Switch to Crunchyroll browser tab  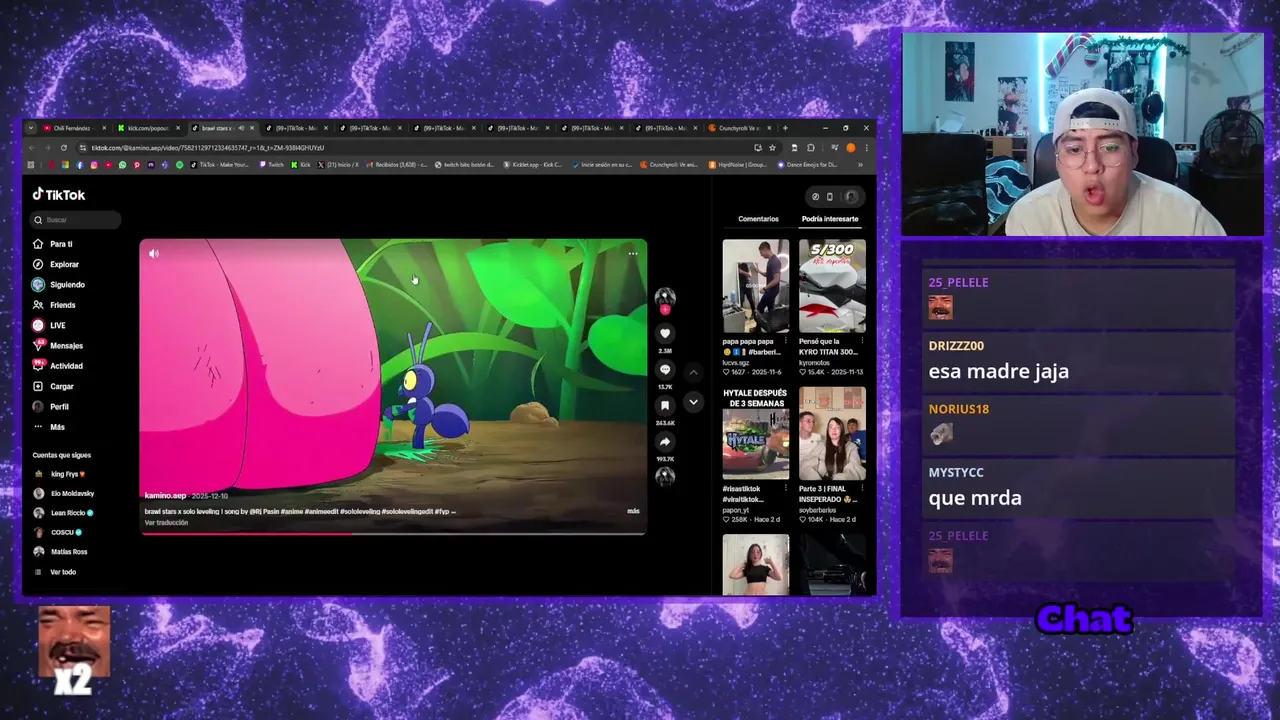[740, 128]
